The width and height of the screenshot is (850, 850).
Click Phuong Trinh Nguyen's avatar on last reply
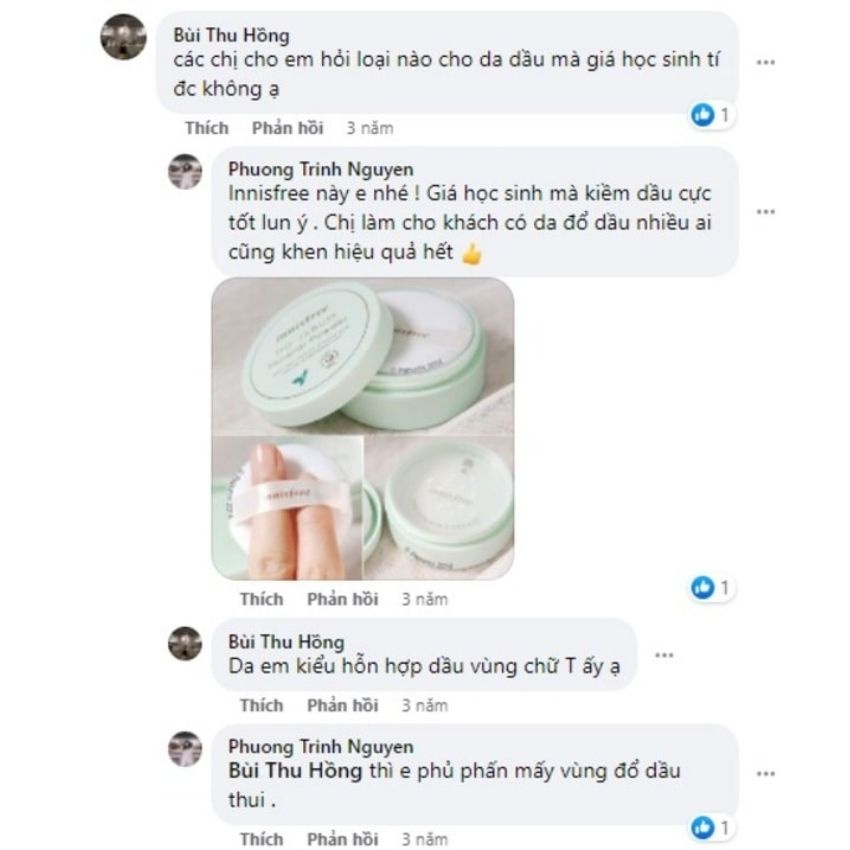185,748
